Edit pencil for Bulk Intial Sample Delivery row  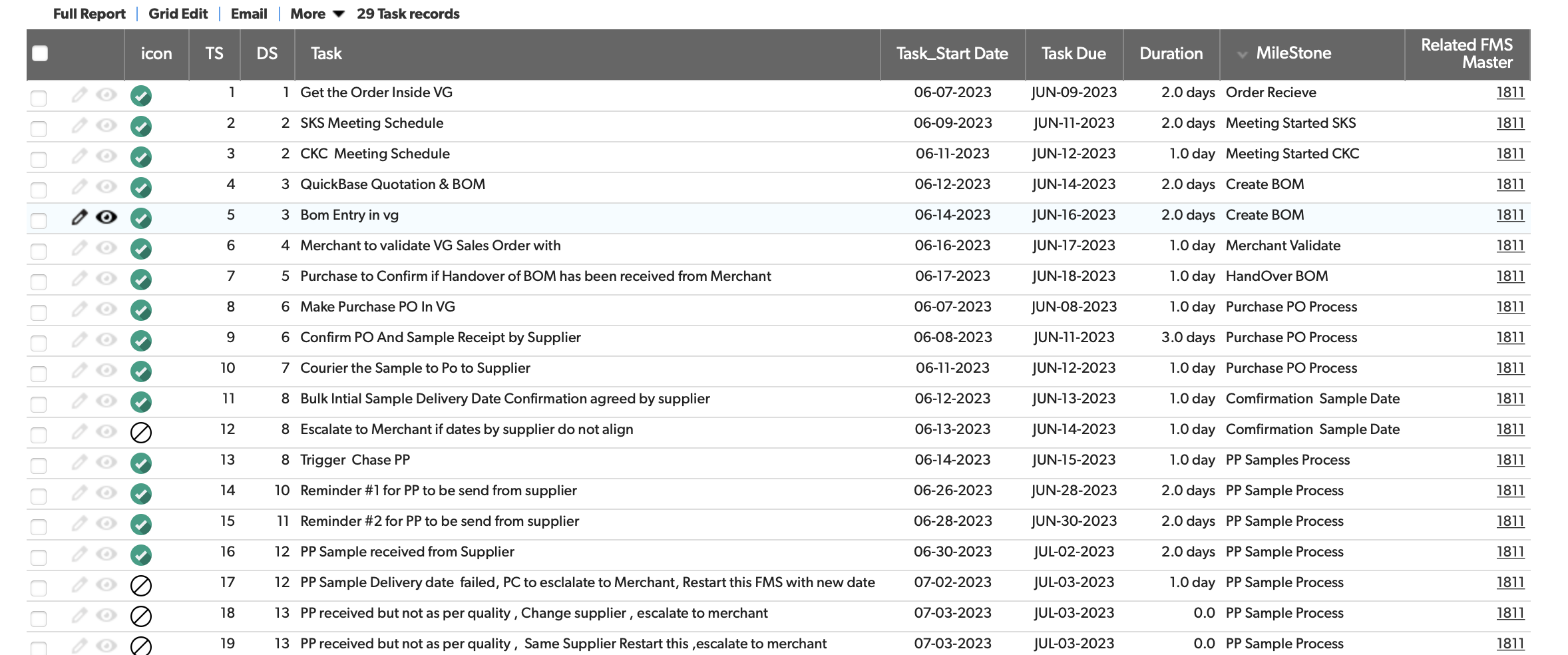tap(79, 401)
